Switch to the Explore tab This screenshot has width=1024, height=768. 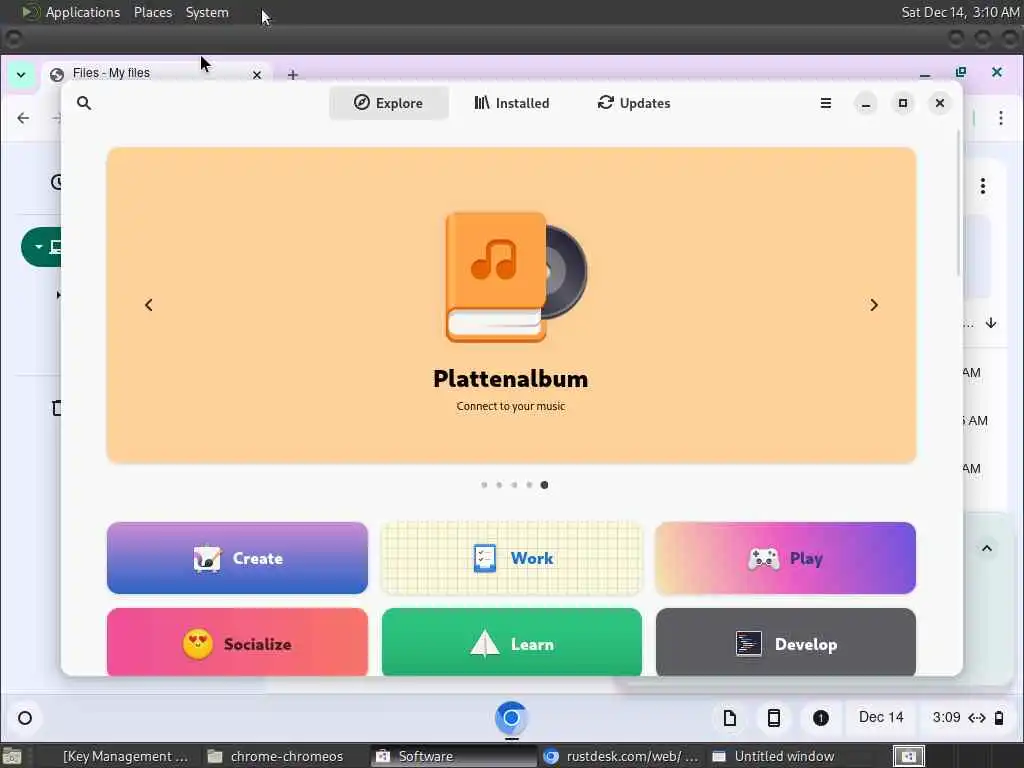coord(389,103)
